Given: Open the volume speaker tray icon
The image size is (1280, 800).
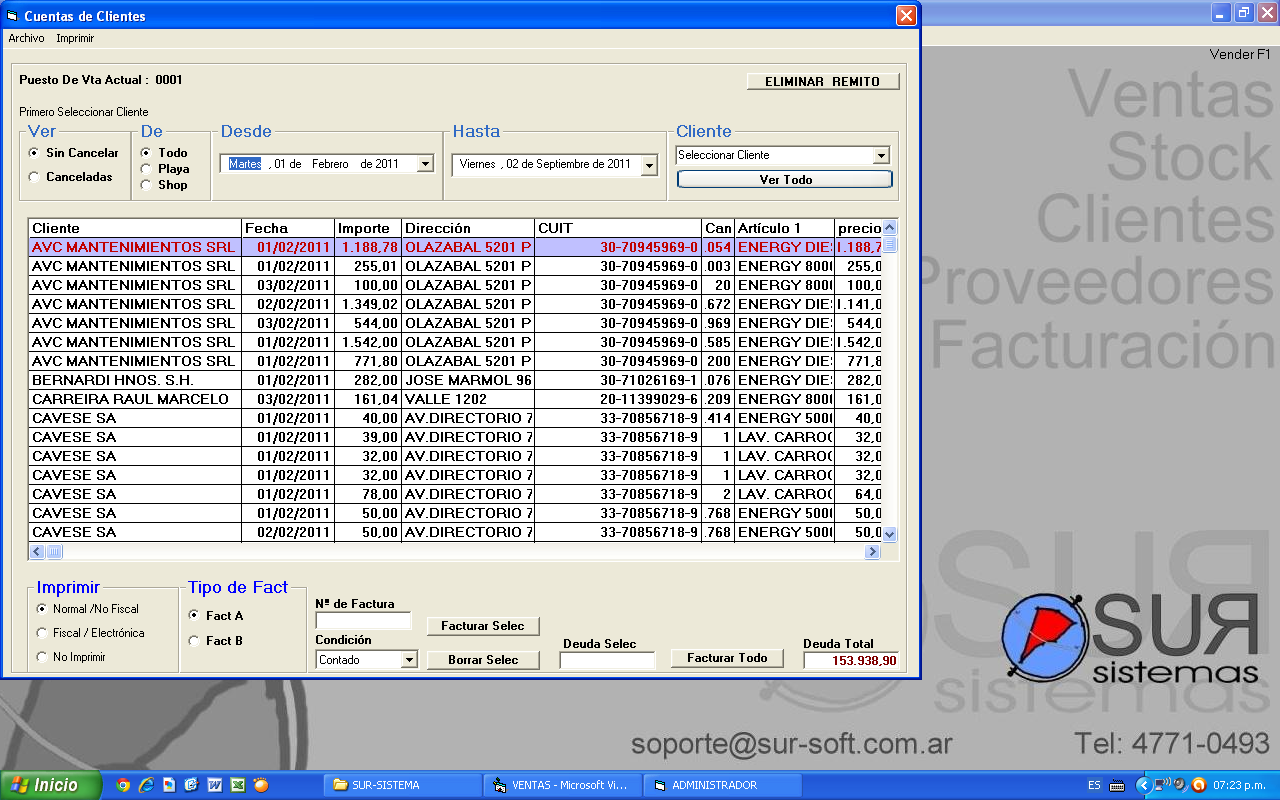Looking at the screenshot, I should (1180, 785).
